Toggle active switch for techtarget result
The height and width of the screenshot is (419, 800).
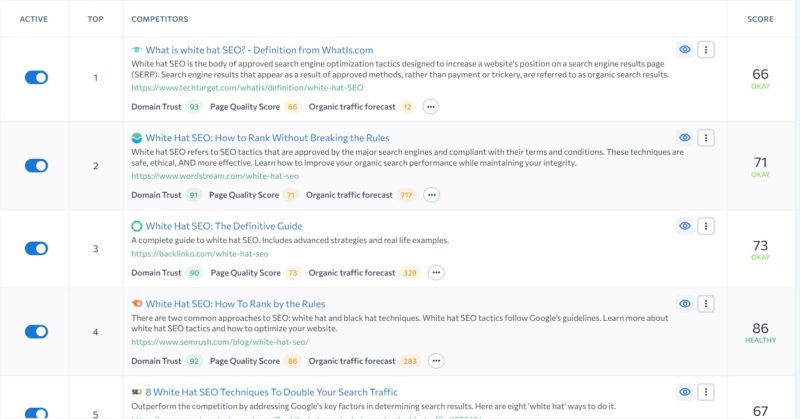click(x=36, y=78)
